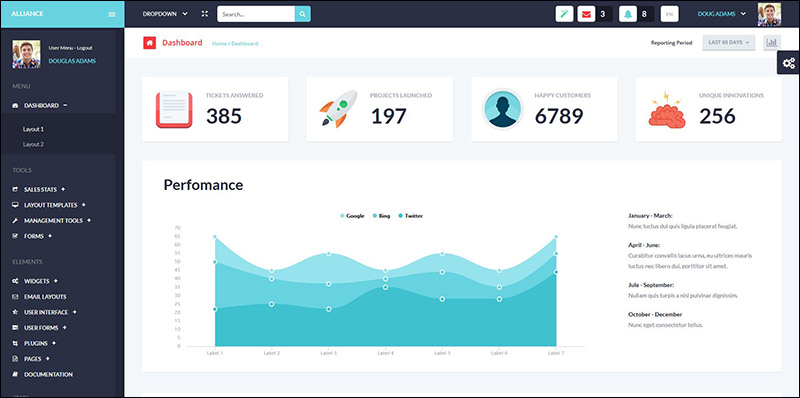The image size is (800, 398).
Task: Open the magic wand tool icon
Action: (564, 14)
